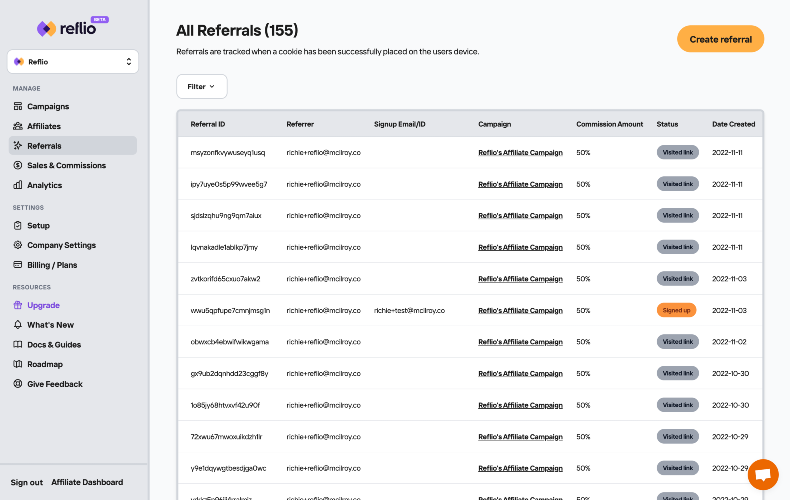
Task: Click Sign out at bottom left
Action: (x=27, y=482)
